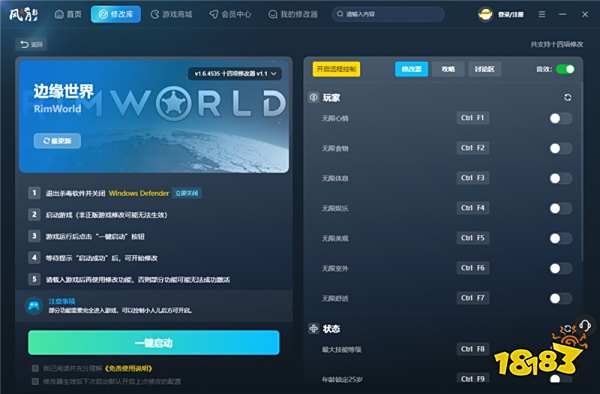Viewport: 600px width, 394px height.
Task: Click the Ctrl F1 hotkey box
Action: point(473,118)
